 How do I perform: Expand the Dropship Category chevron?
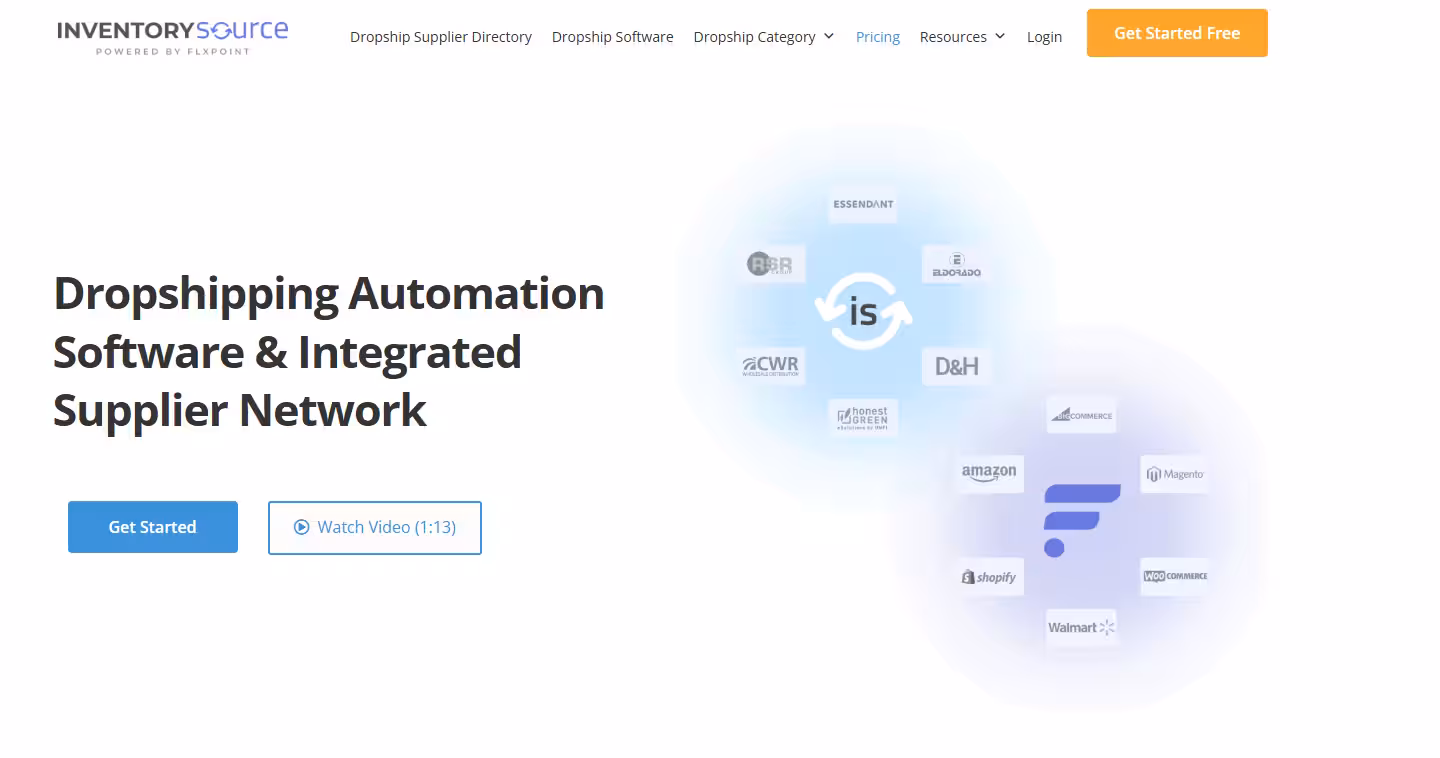click(829, 37)
